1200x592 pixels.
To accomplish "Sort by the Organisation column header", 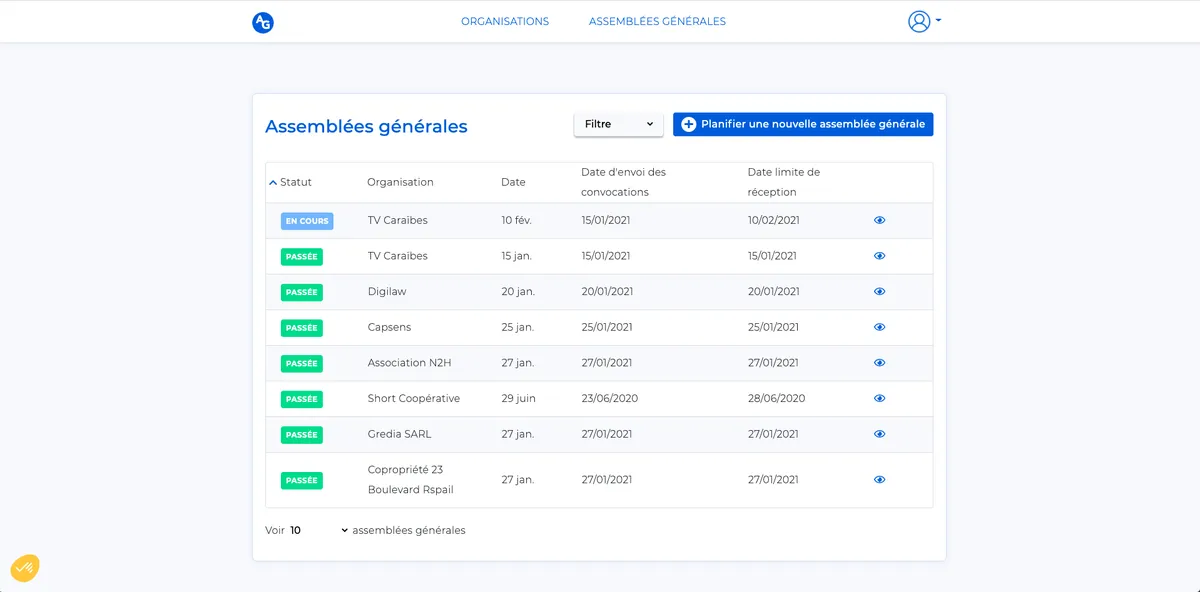I will click(400, 182).
